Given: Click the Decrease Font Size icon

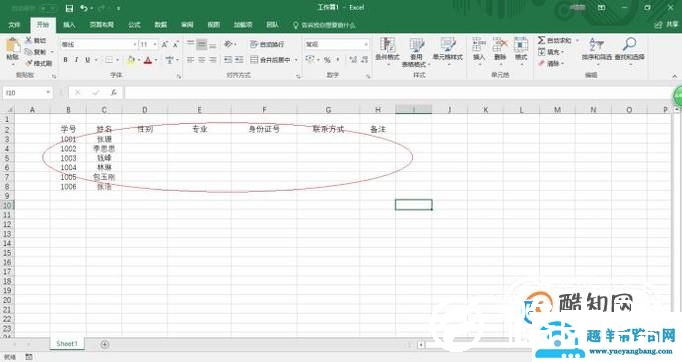Looking at the screenshot, I should (x=176, y=44).
